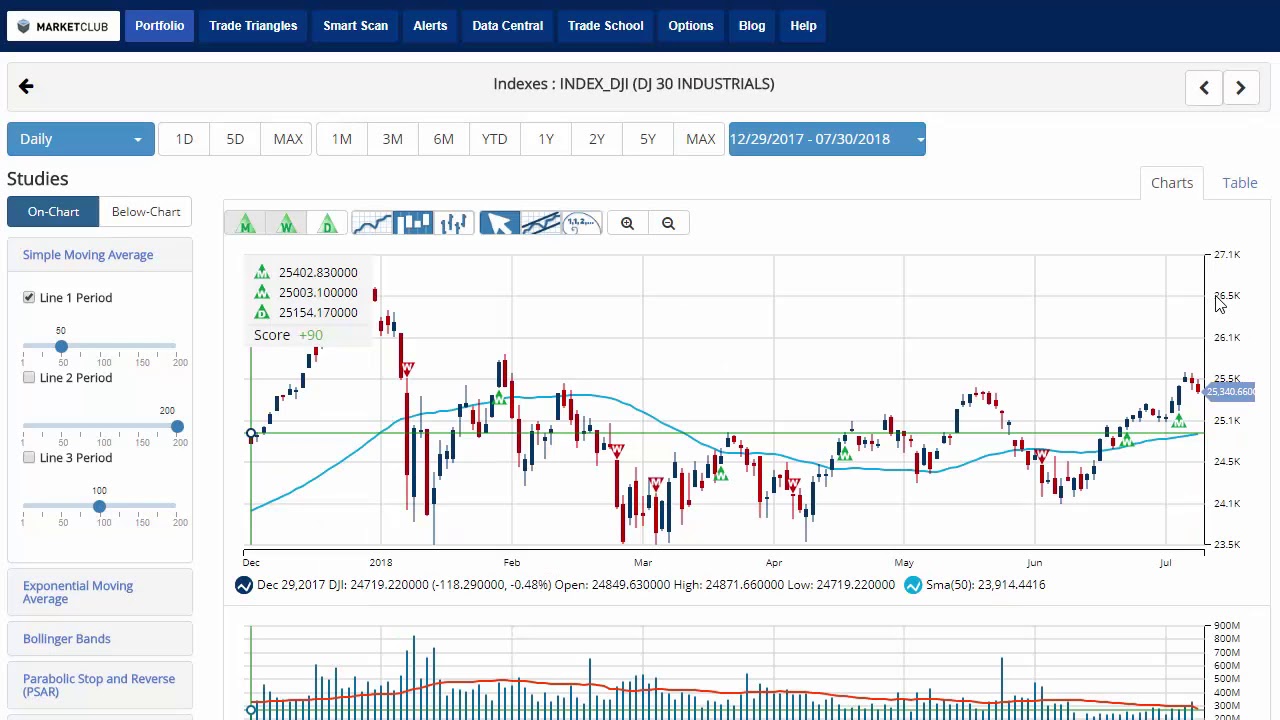Open the Daily interval dropdown

coord(80,139)
